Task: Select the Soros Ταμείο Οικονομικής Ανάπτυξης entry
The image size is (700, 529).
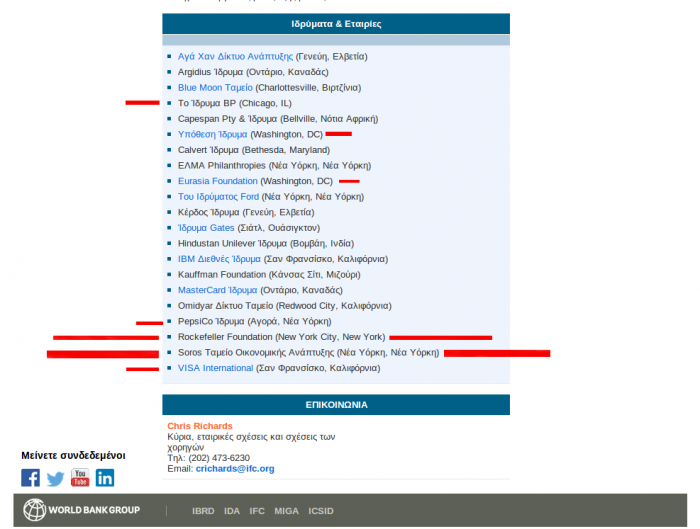Action: coord(308,352)
